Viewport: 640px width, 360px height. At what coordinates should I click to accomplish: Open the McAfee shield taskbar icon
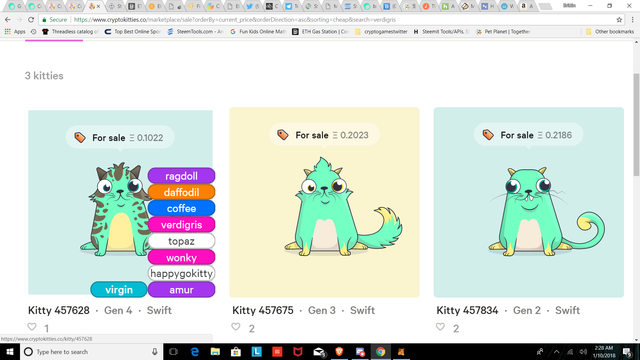tap(298, 352)
